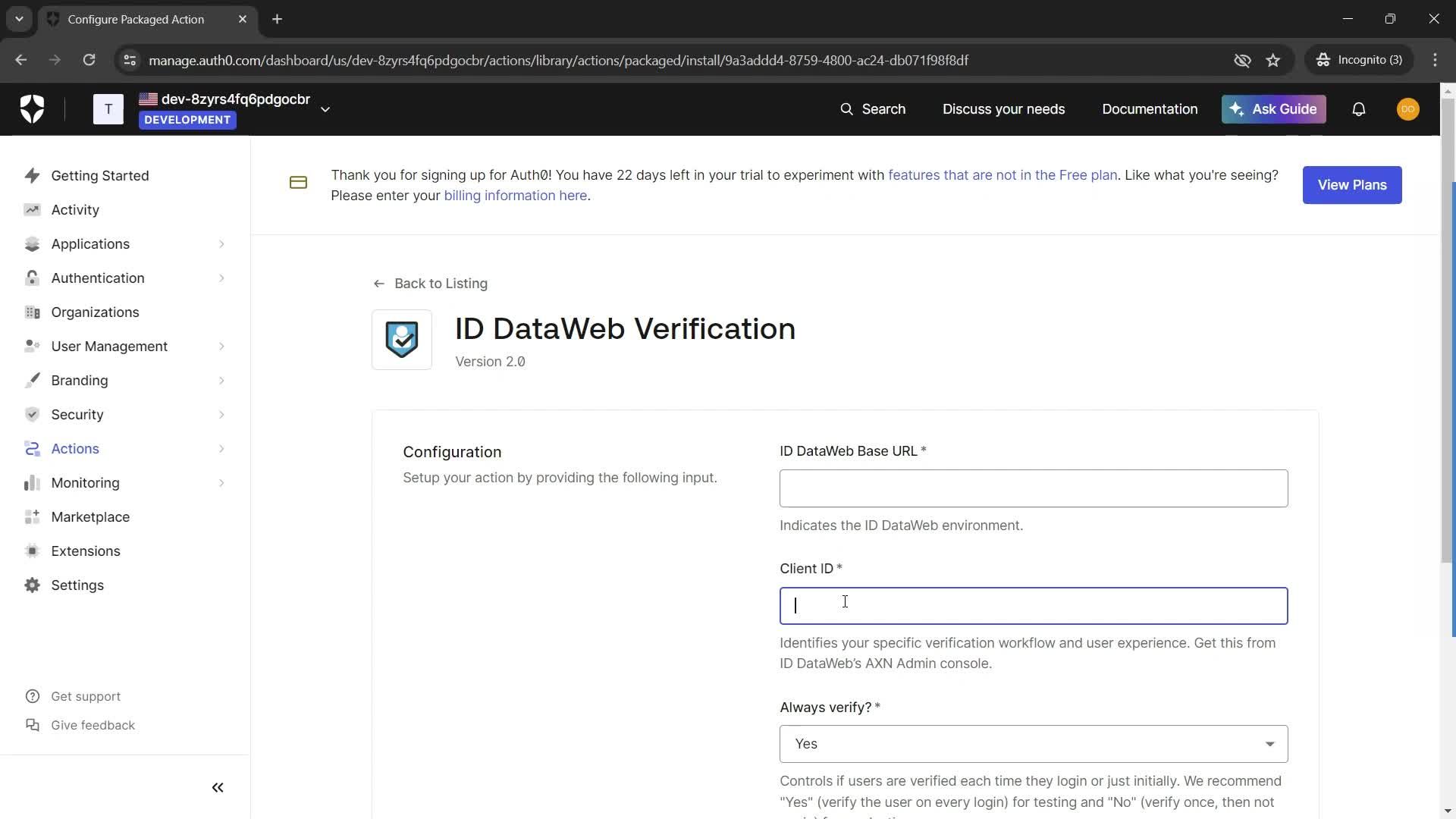Reload the page
The image size is (1456, 819).
[89, 60]
